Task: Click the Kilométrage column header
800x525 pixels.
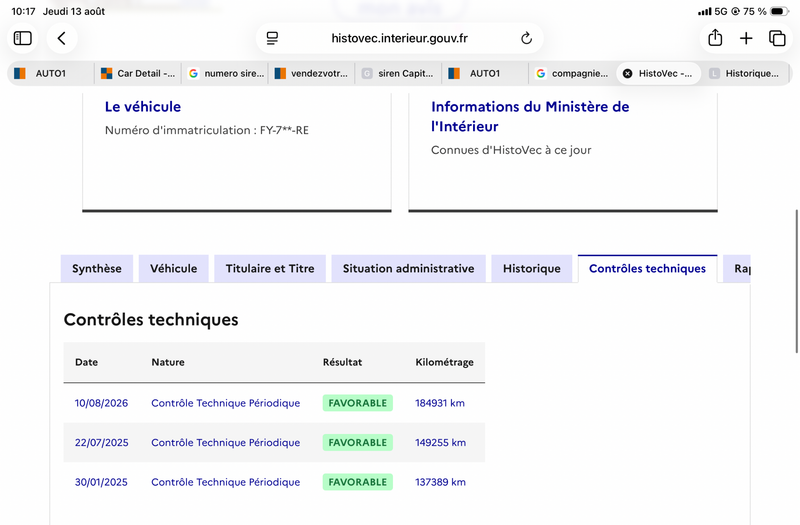Action: tap(444, 362)
